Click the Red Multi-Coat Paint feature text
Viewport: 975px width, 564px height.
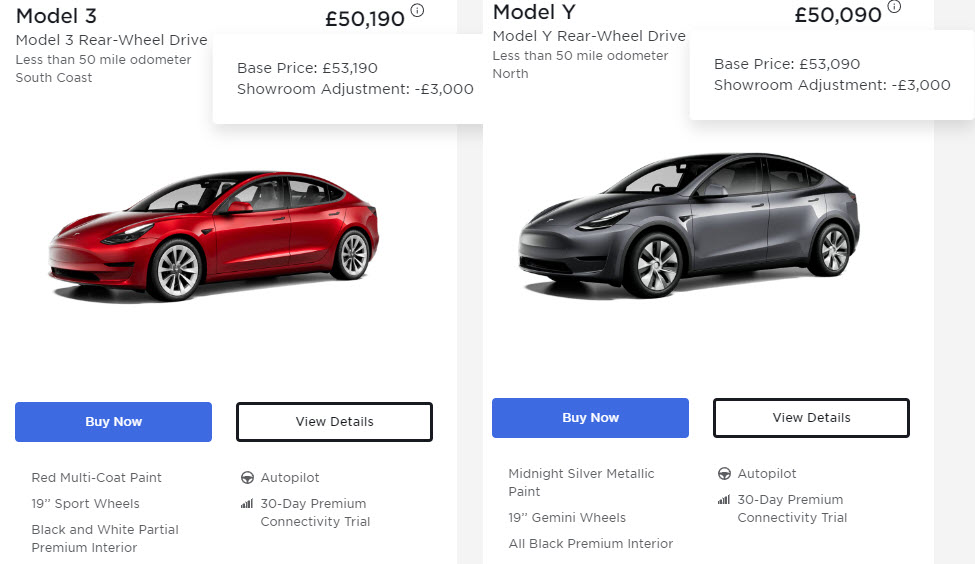(96, 478)
